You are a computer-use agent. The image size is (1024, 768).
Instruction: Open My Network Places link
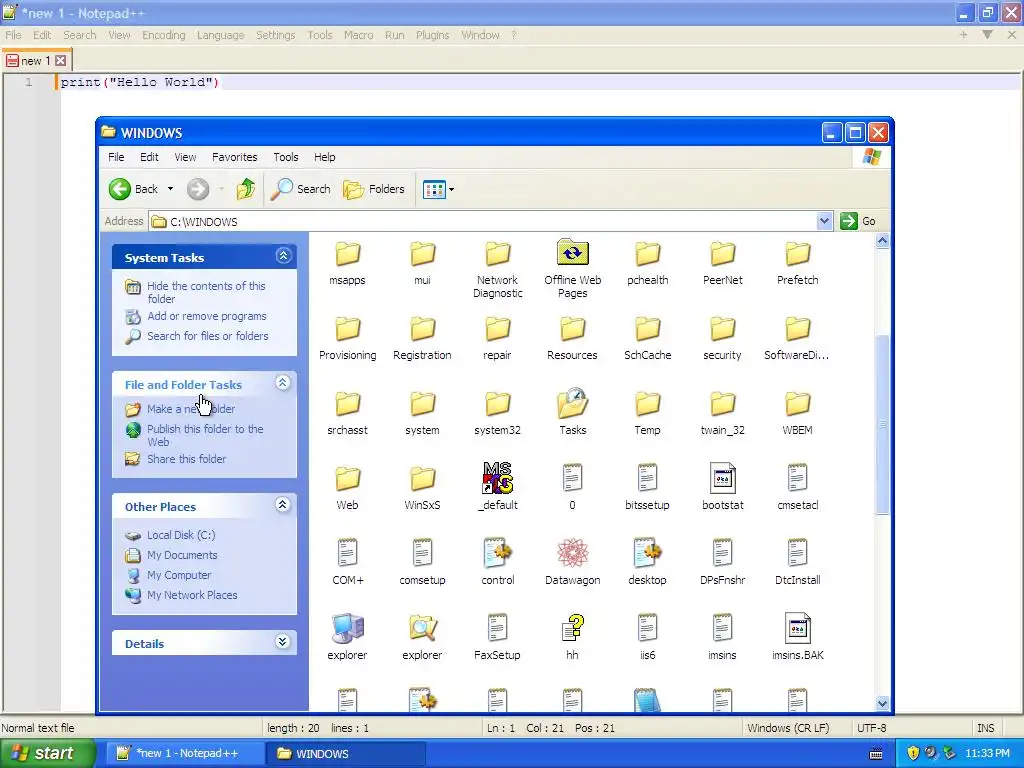click(191, 595)
